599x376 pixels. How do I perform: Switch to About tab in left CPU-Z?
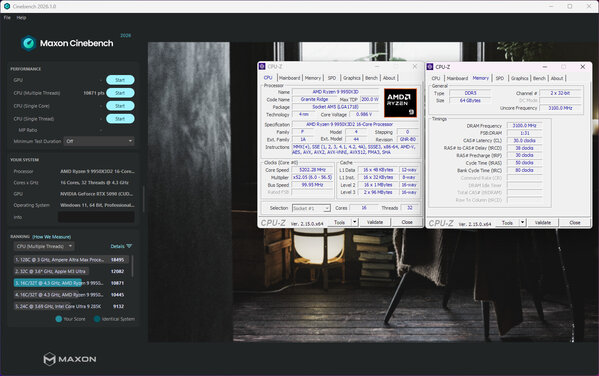[389, 78]
